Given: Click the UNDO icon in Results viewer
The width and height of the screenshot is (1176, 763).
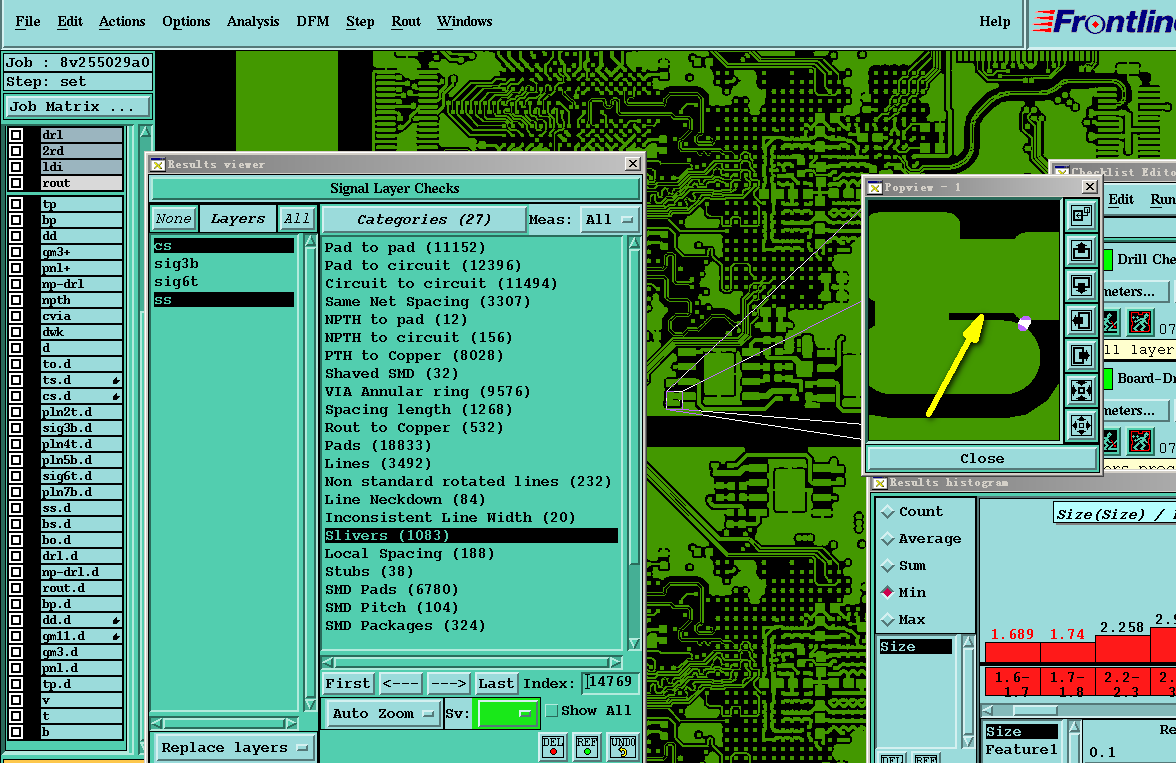Looking at the screenshot, I should [x=622, y=746].
